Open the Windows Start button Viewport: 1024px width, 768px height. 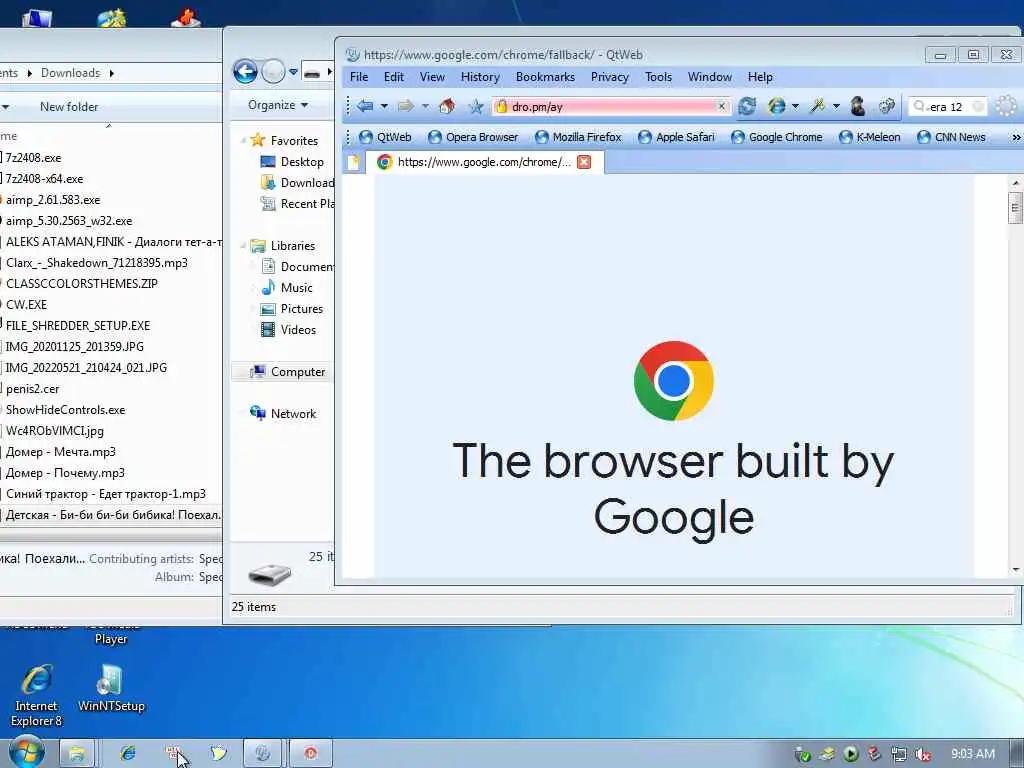[27, 752]
